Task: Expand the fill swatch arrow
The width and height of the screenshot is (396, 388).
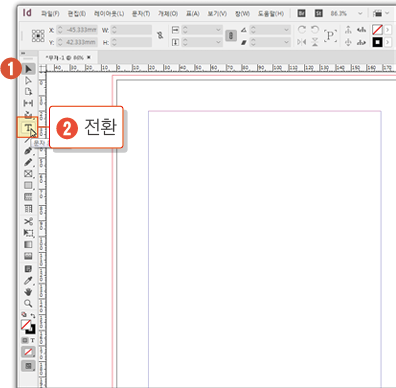Action: [x=388, y=30]
